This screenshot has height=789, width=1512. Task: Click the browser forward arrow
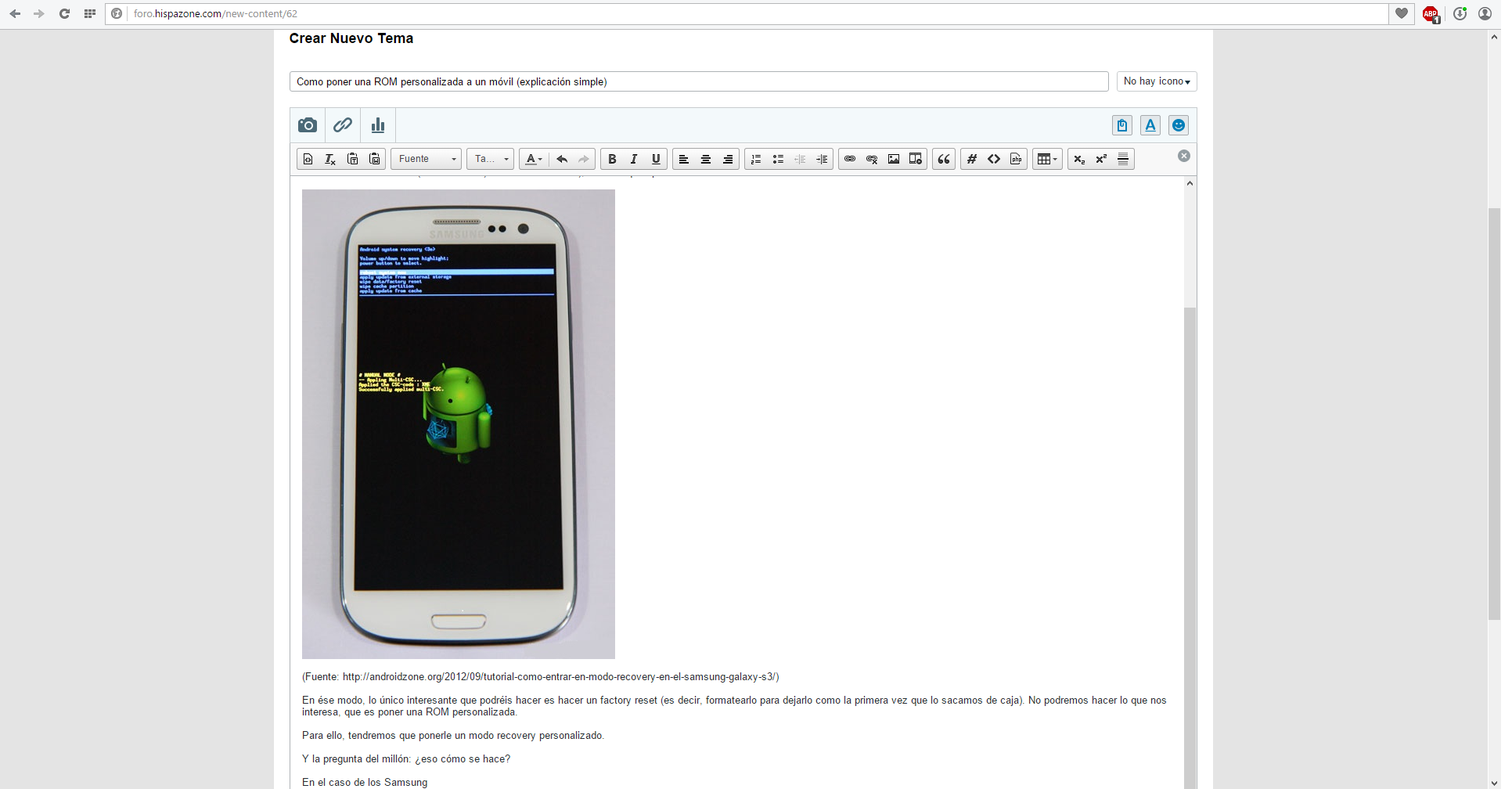[39, 13]
